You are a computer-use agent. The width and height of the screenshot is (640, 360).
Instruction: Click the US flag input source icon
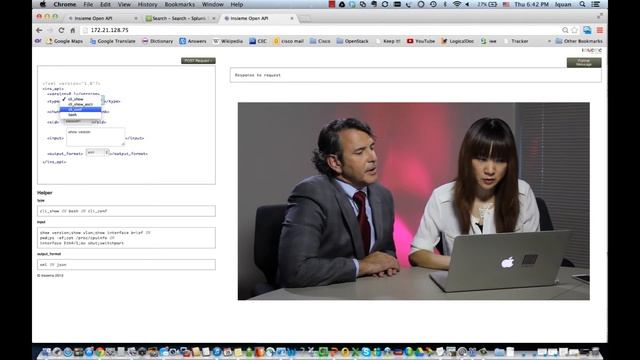(x=506, y=4)
